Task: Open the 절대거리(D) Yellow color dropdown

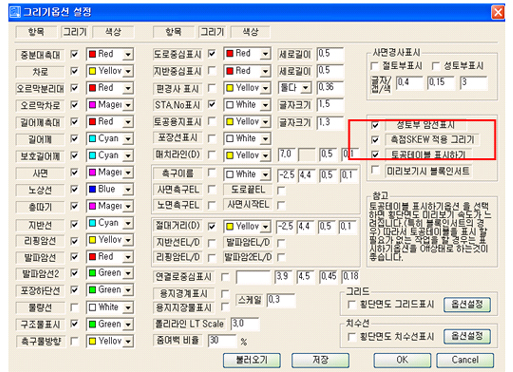Action: [265, 227]
